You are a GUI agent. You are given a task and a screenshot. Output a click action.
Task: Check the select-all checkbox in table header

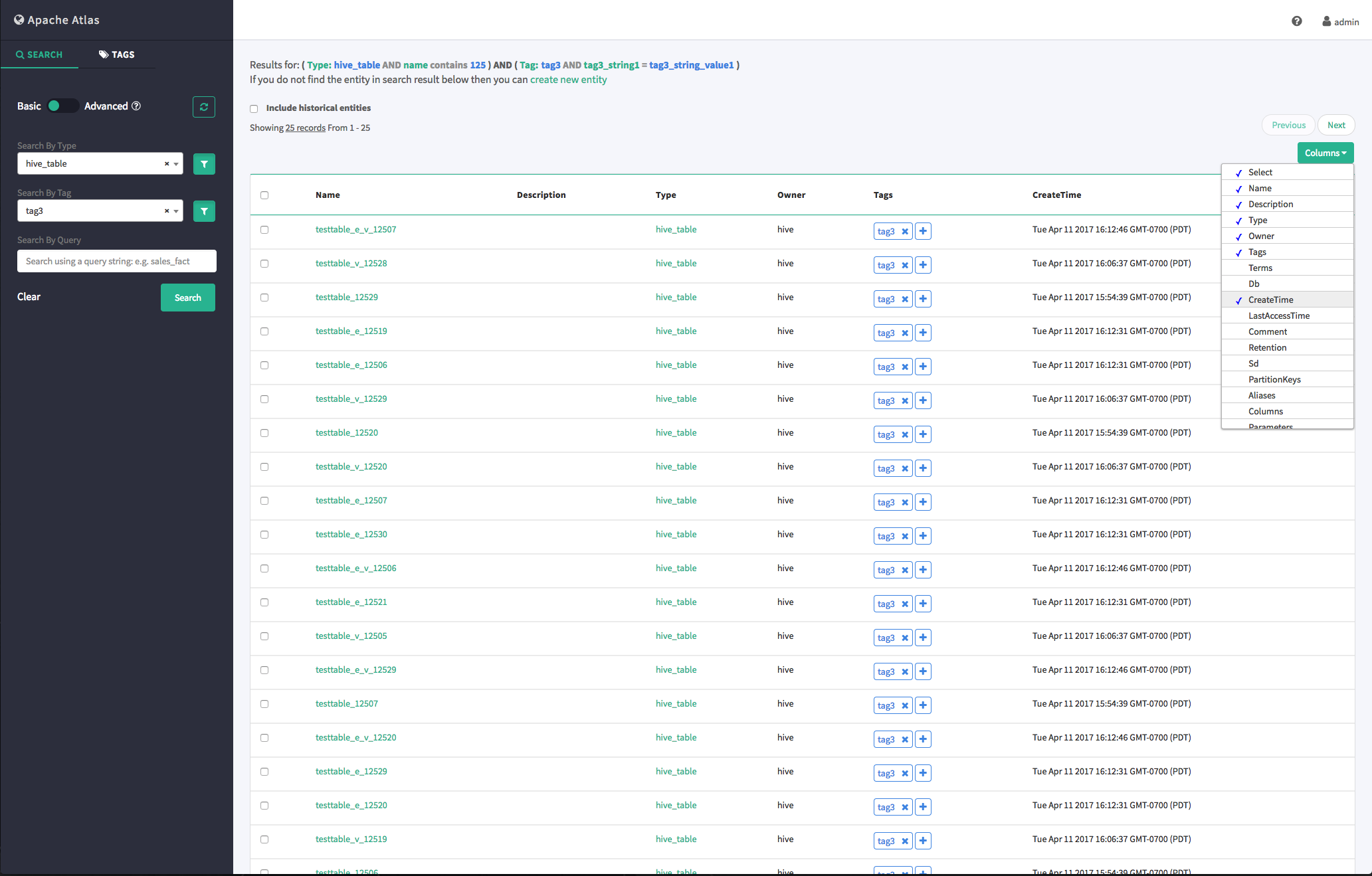264,195
